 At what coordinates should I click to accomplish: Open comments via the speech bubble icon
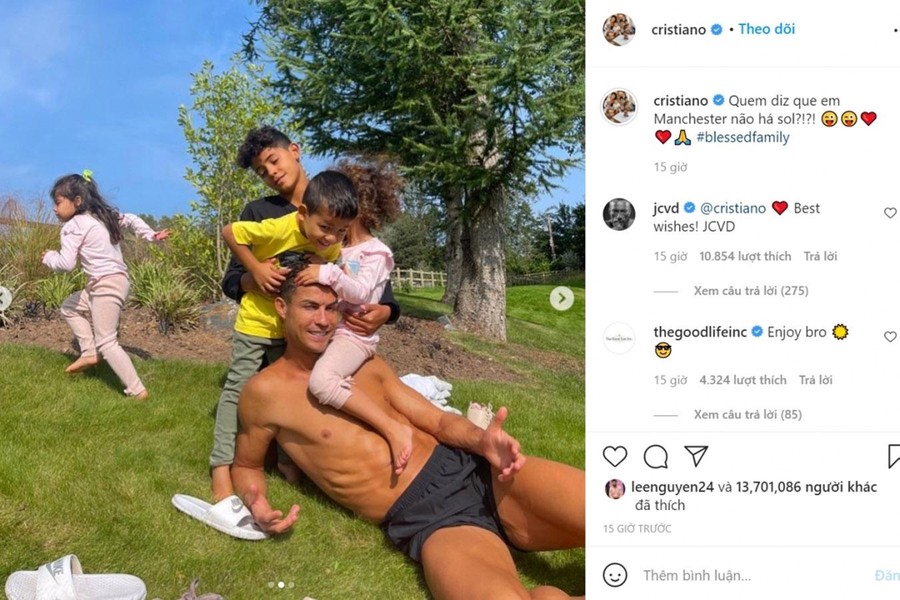point(655,457)
